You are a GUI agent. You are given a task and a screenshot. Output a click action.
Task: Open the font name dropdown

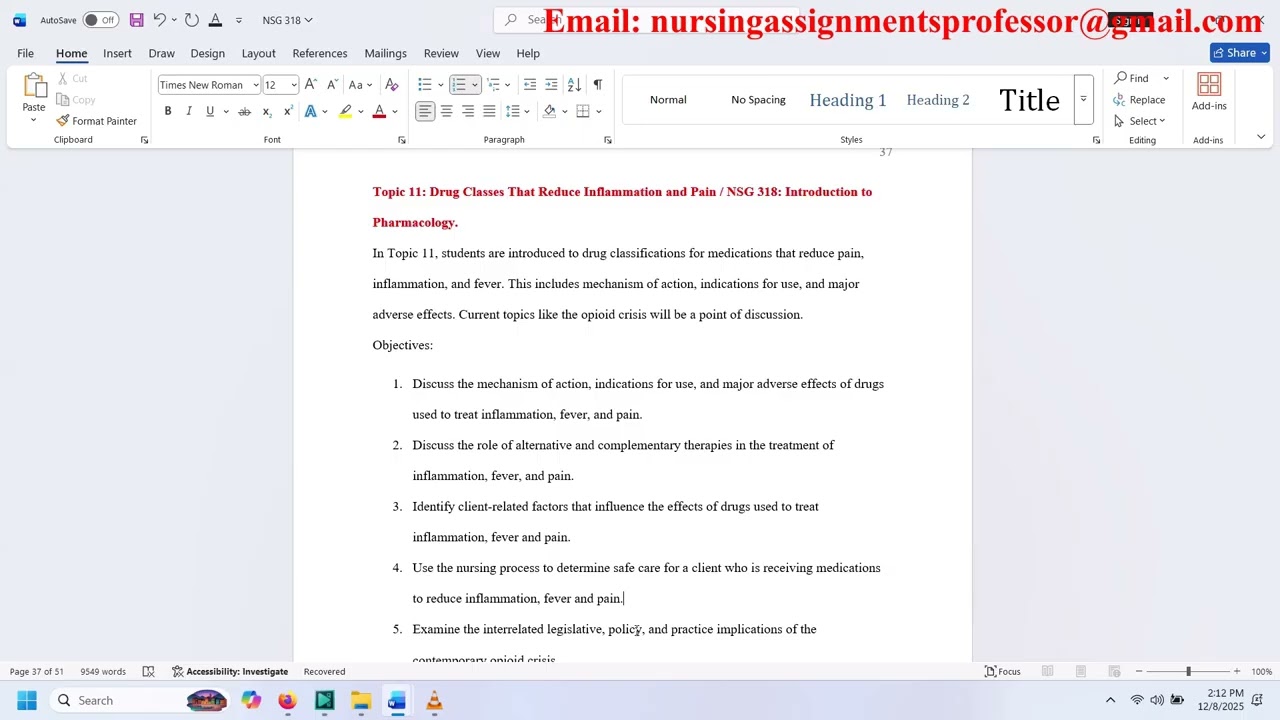(x=256, y=85)
